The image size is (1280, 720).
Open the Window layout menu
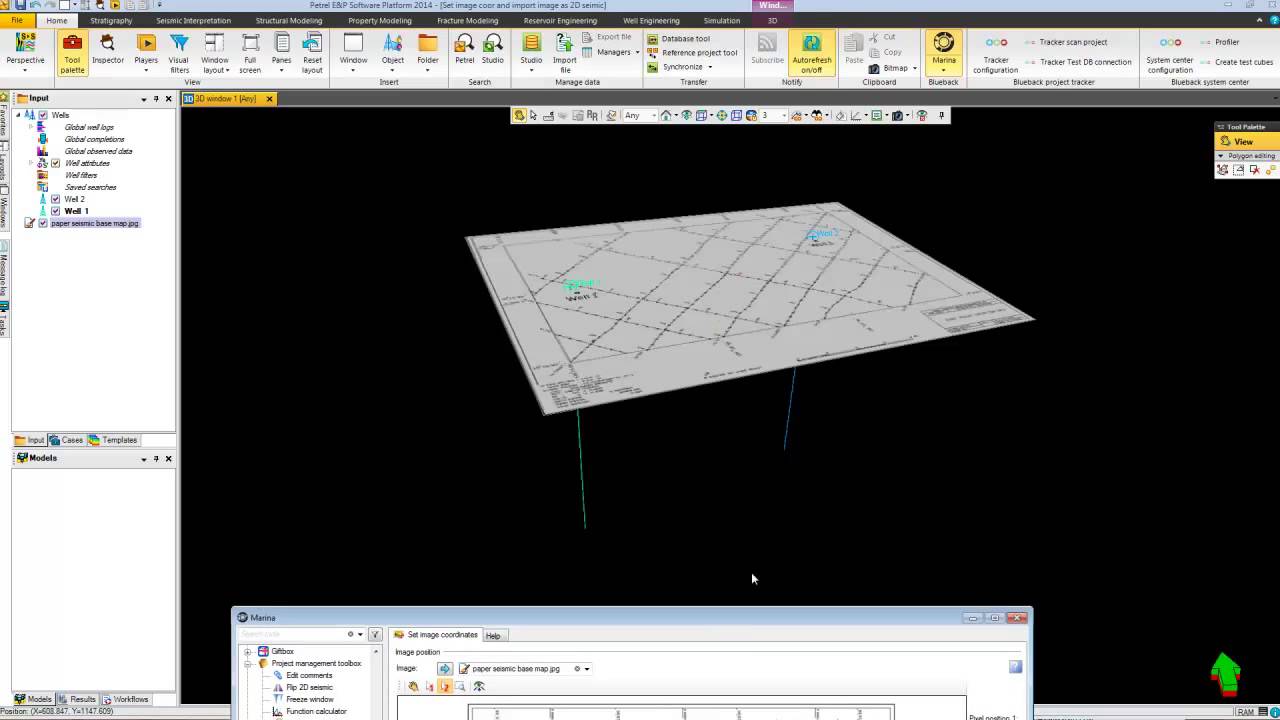coord(215,54)
